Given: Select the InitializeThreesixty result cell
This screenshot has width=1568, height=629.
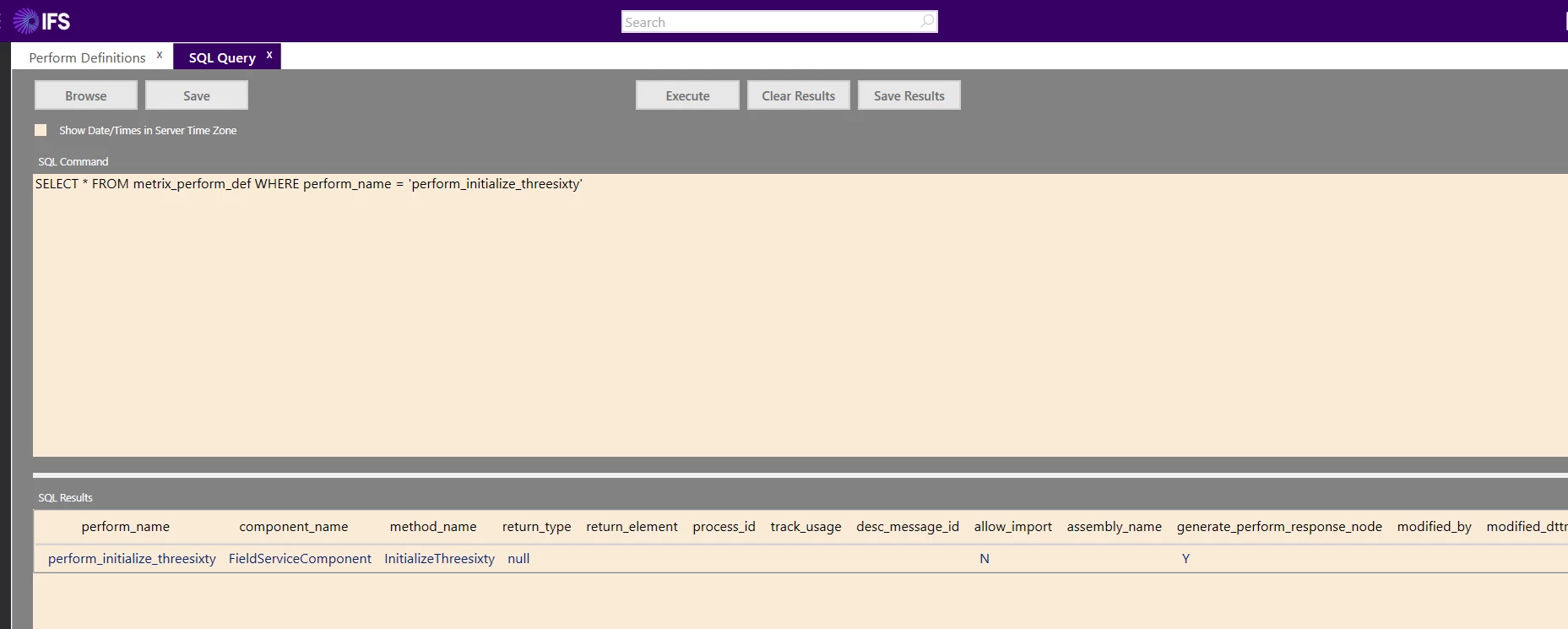Looking at the screenshot, I should tap(439, 559).
